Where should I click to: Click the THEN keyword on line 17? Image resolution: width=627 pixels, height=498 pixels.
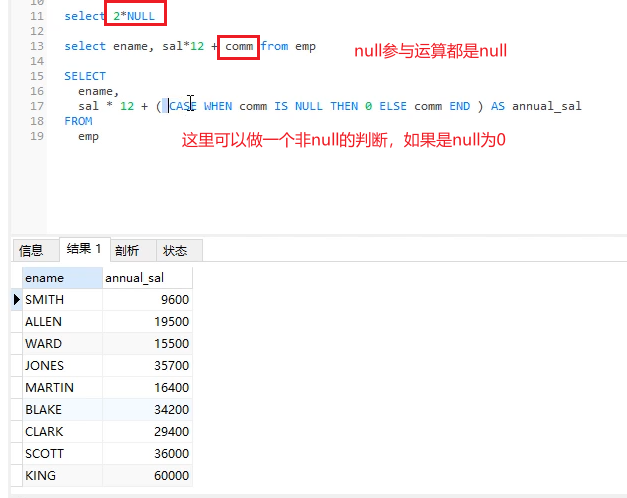coord(344,106)
